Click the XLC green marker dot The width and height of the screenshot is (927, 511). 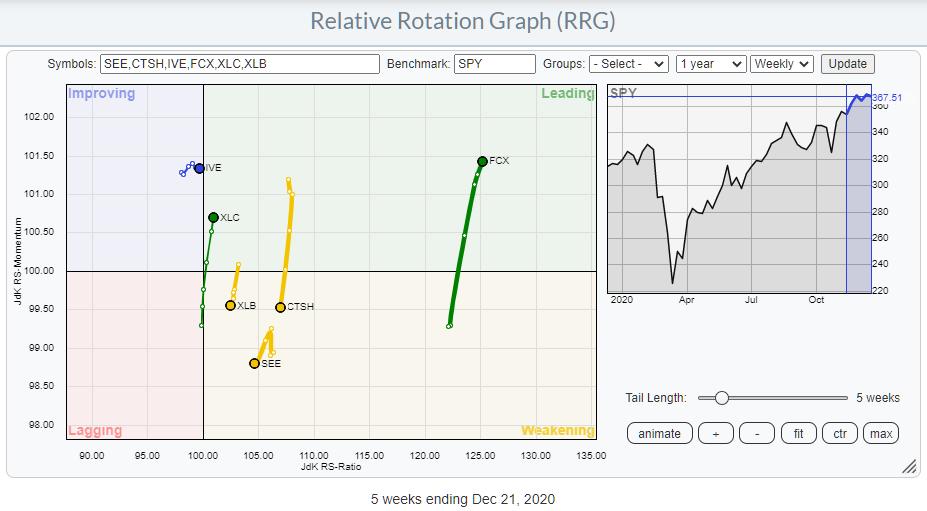(213, 217)
